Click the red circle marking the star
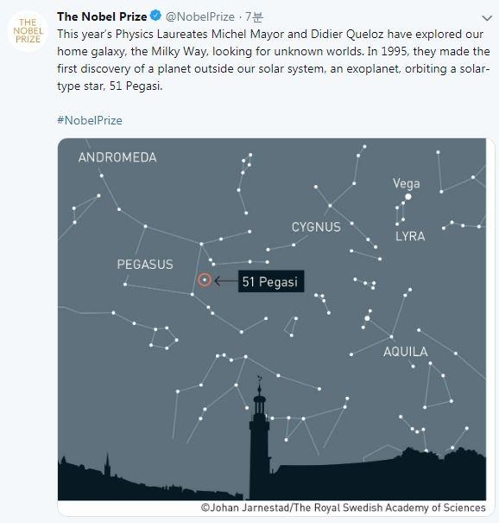This screenshot has width=499, height=523. tap(204, 280)
